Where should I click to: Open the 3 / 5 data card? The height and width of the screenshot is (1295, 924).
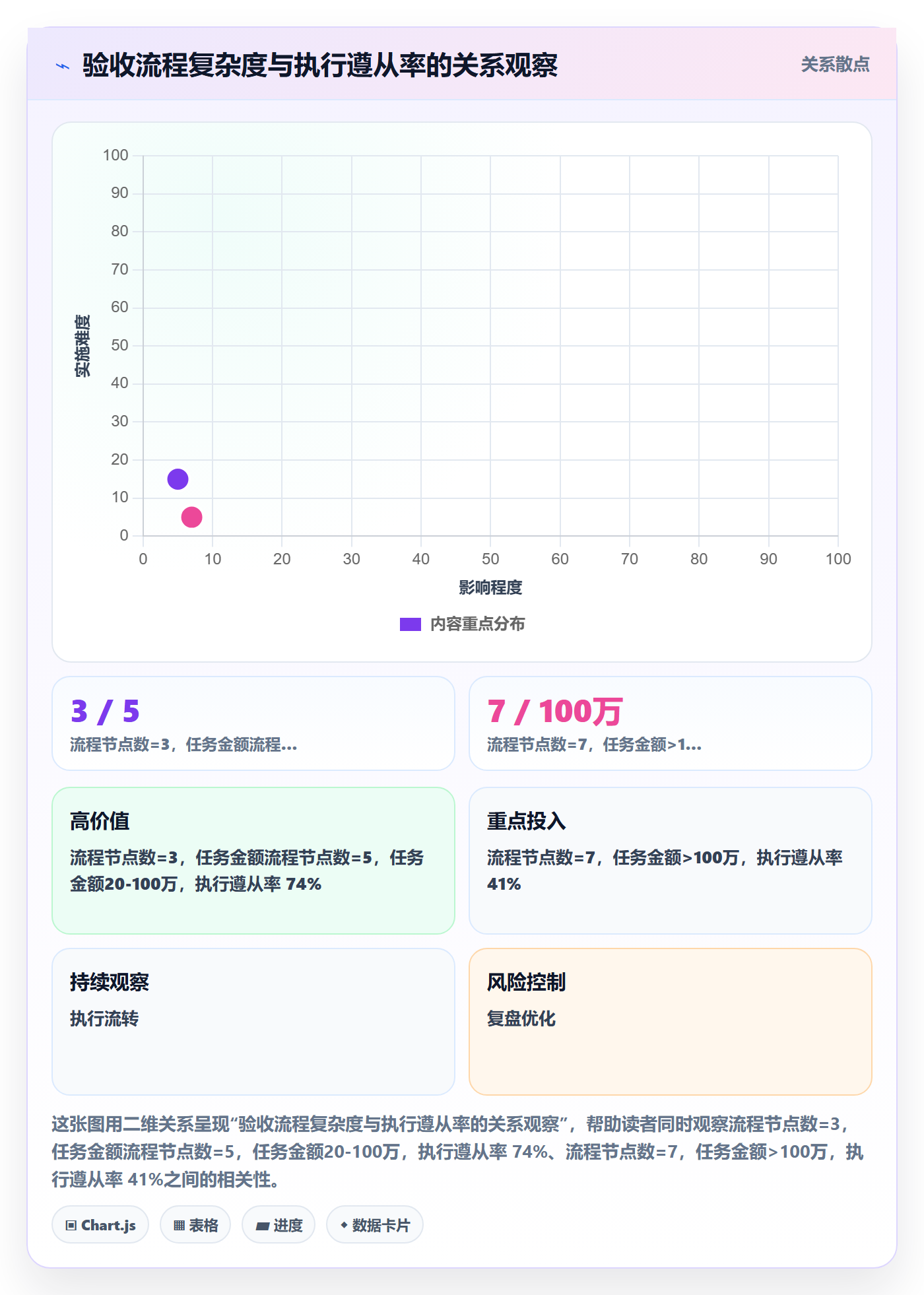[x=253, y=723]
